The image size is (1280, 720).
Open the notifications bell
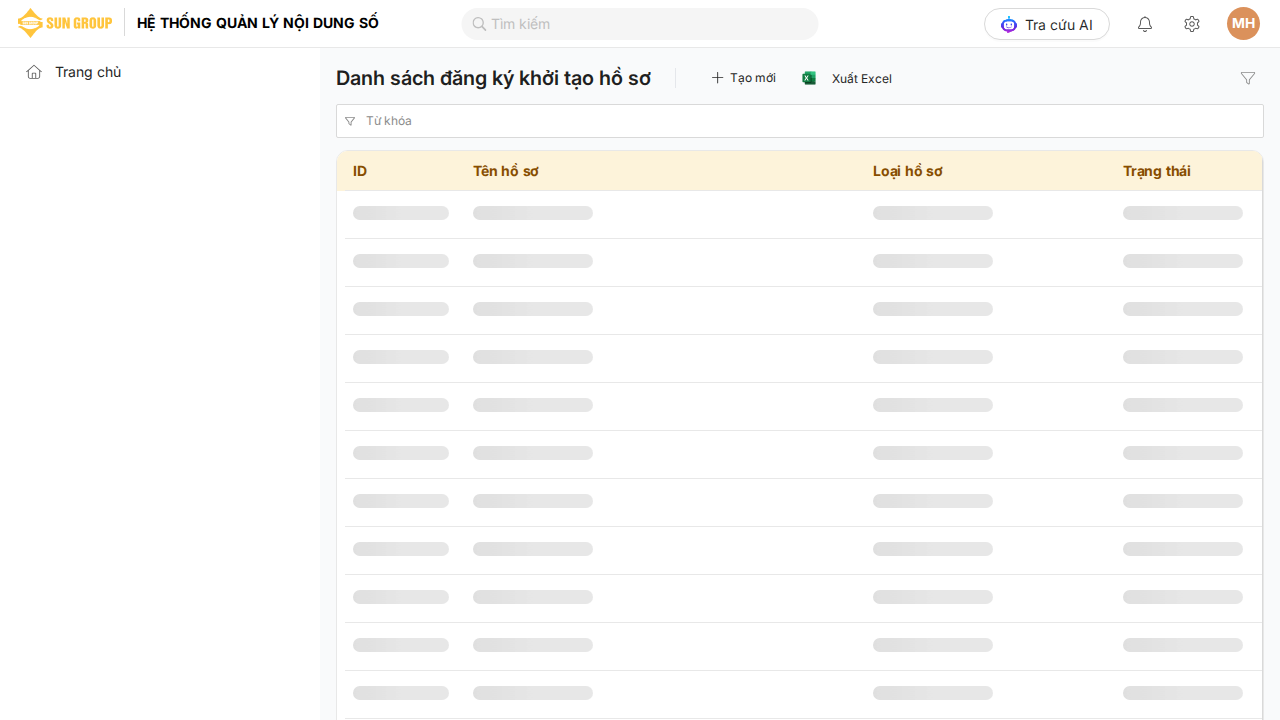pos(1145,24)
